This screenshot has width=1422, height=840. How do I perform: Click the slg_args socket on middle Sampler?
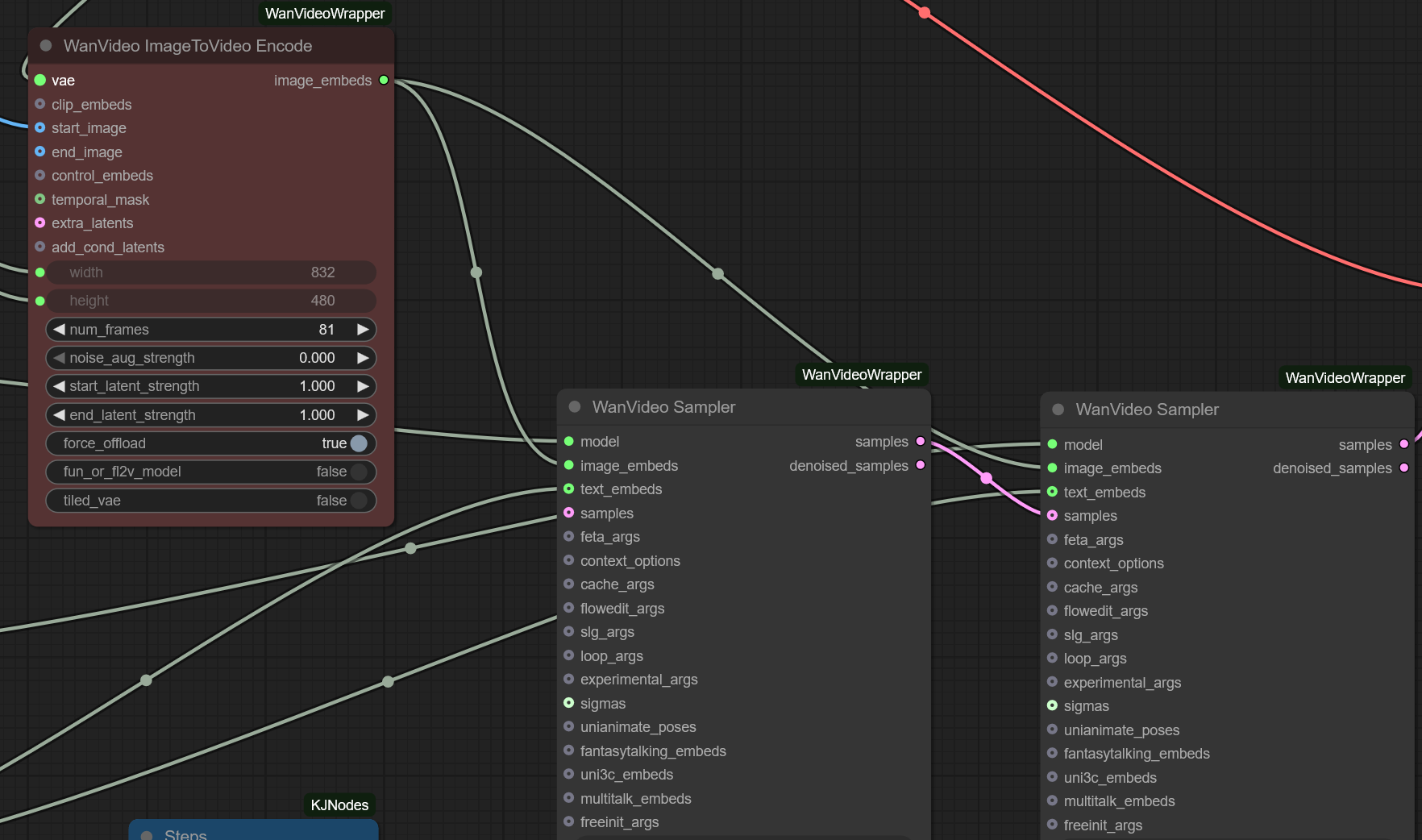(x=569, y=631)
